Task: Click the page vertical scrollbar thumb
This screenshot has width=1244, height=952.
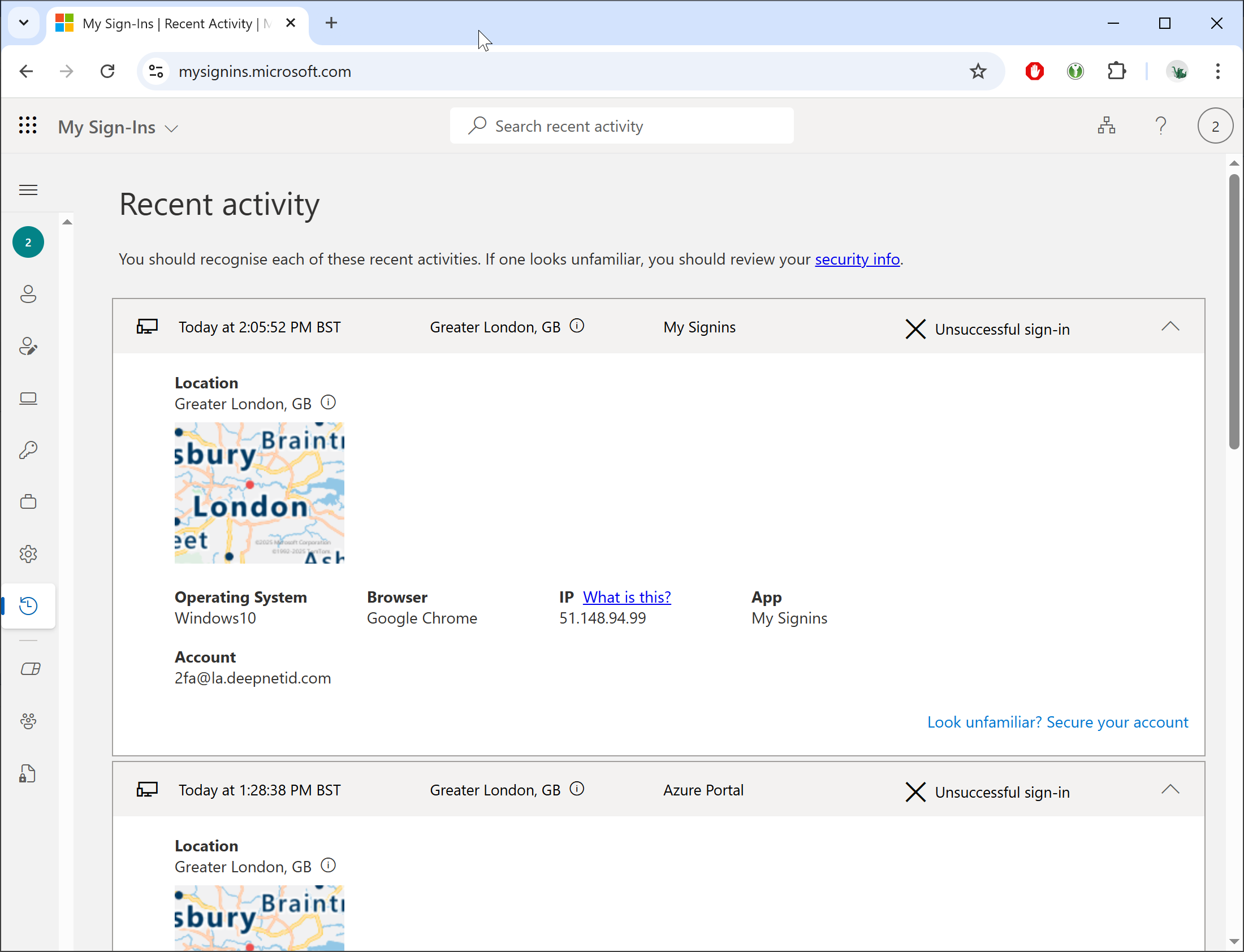Action: tap(1234, 311)
